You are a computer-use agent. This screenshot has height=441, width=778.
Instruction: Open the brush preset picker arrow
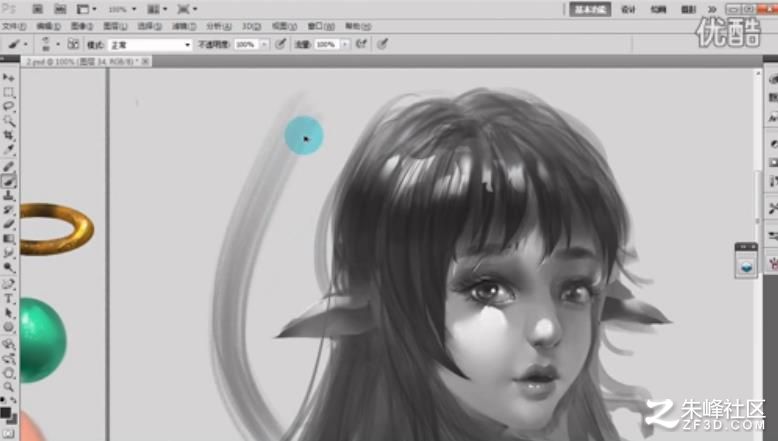pyautogui.click(x=58, y=45)
